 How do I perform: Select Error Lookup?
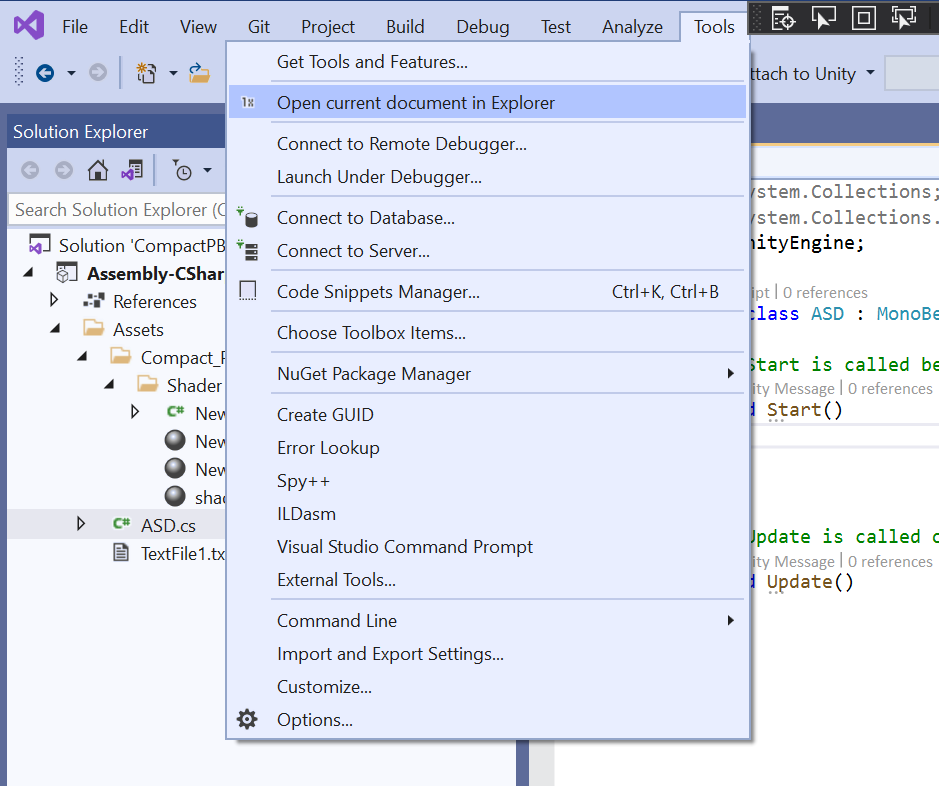(x=487, y=447)
